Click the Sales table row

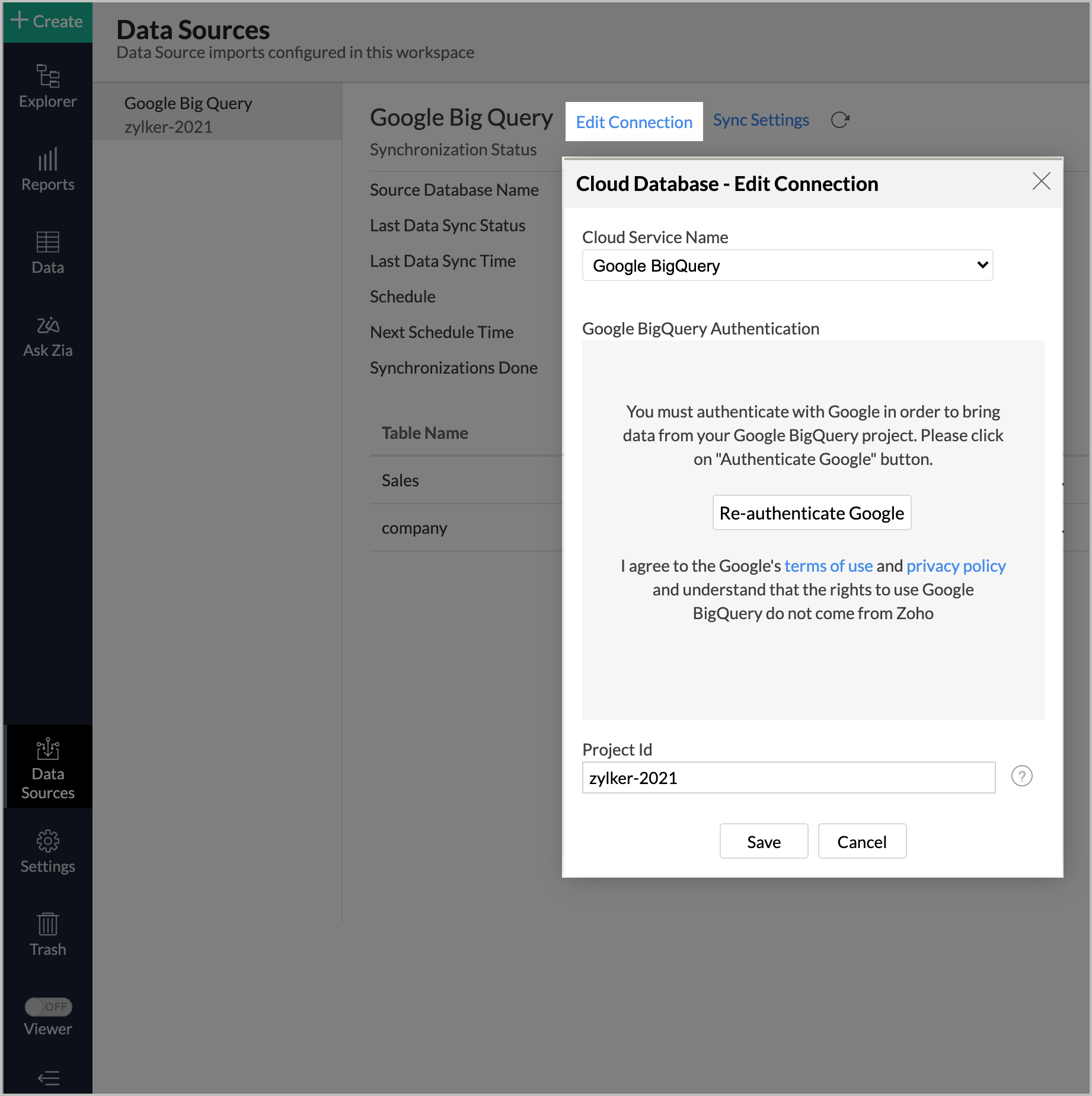coord(466,480)
